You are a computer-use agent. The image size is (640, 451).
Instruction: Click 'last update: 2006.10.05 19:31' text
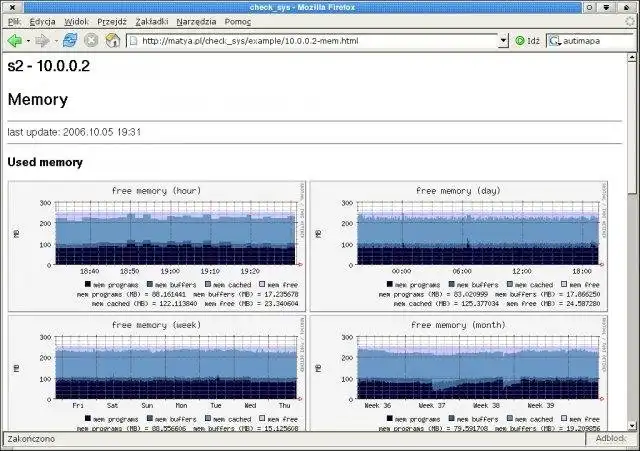coord(74,132)
